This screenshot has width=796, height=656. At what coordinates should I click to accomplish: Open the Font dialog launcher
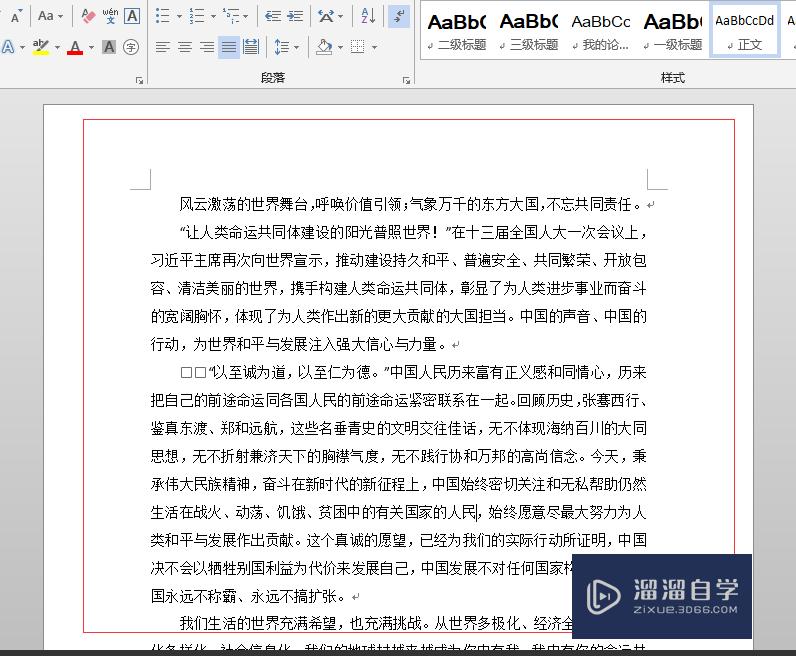coord(139,80)
